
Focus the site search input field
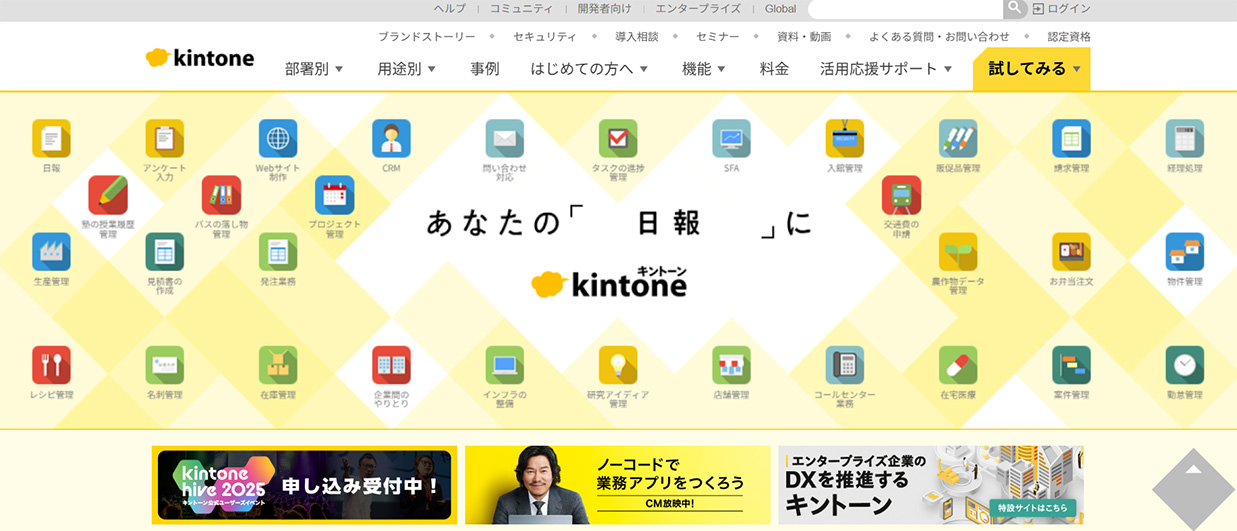click(905, 8)
